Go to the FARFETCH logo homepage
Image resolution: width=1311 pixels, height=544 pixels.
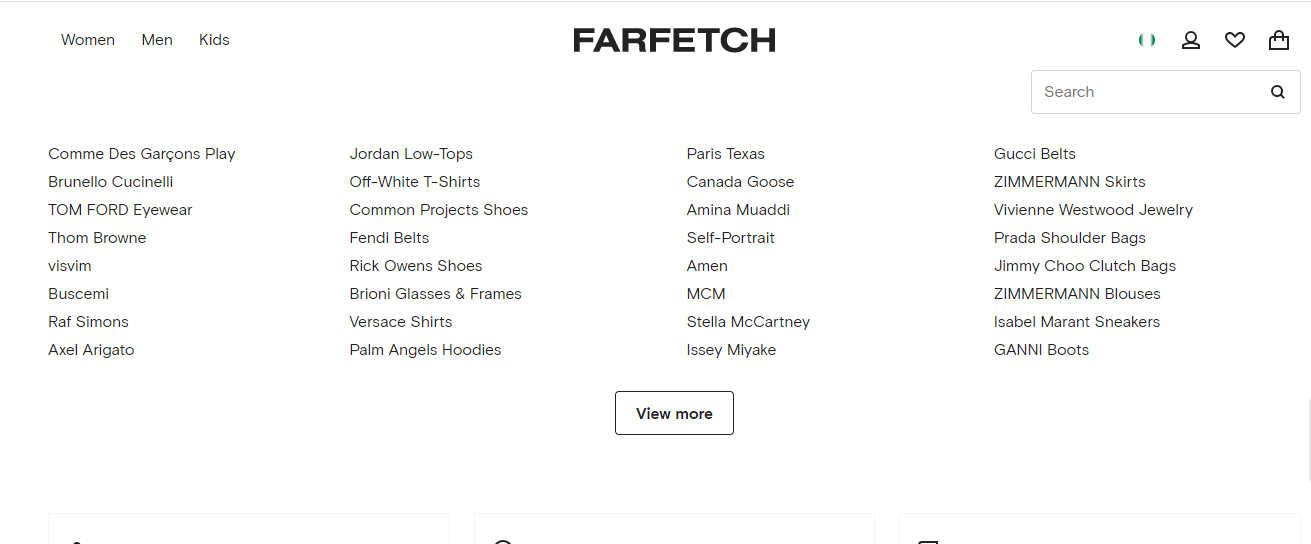[x=674, y=40]
